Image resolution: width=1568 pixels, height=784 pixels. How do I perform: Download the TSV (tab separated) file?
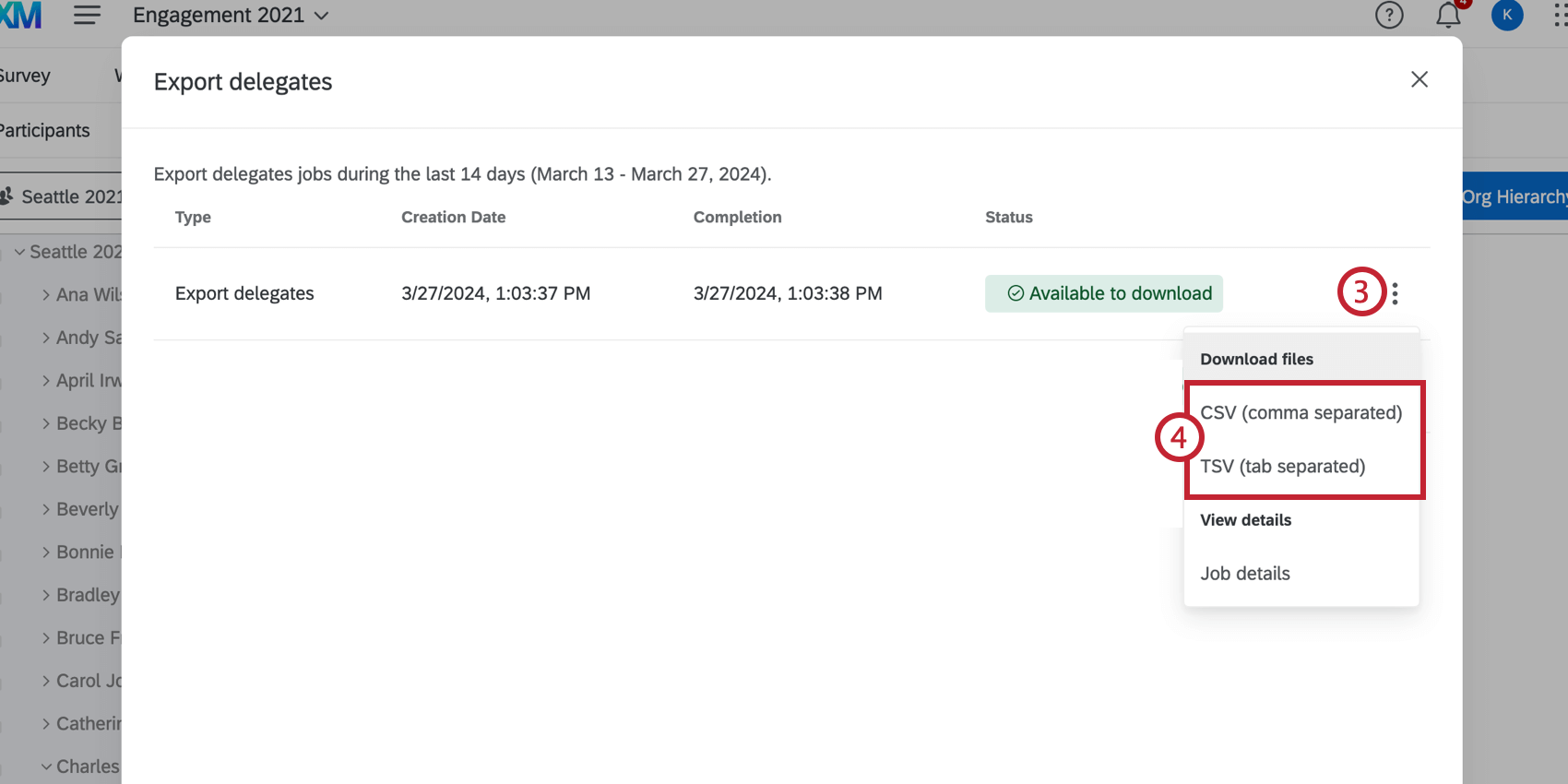tap(1282, 467)
